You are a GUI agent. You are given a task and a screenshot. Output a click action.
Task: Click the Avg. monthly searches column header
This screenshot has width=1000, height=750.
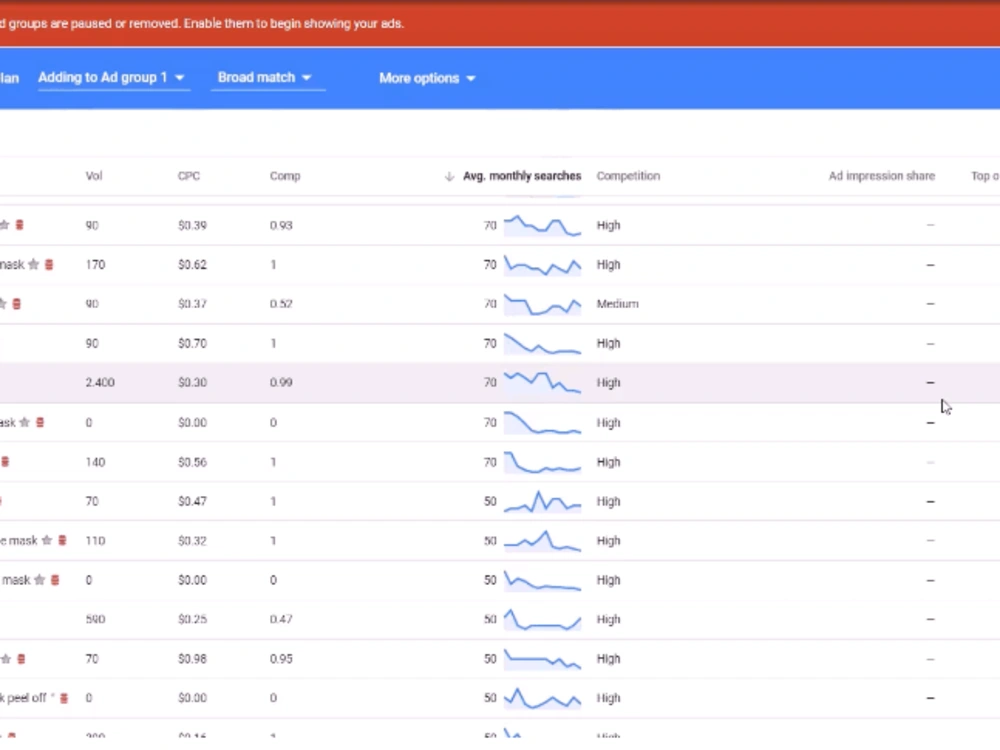click(522, 176)
